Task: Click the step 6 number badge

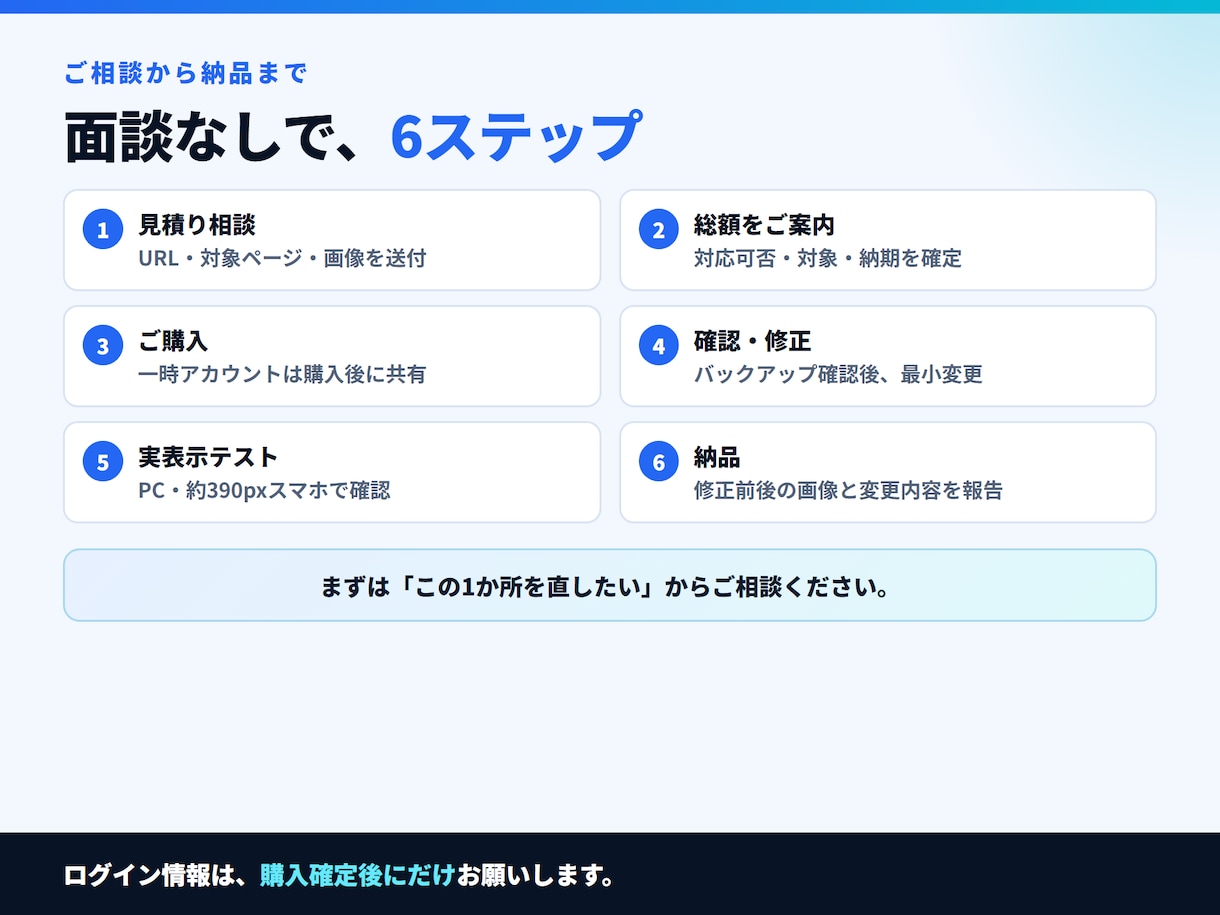Action: [x=659, y=462]
